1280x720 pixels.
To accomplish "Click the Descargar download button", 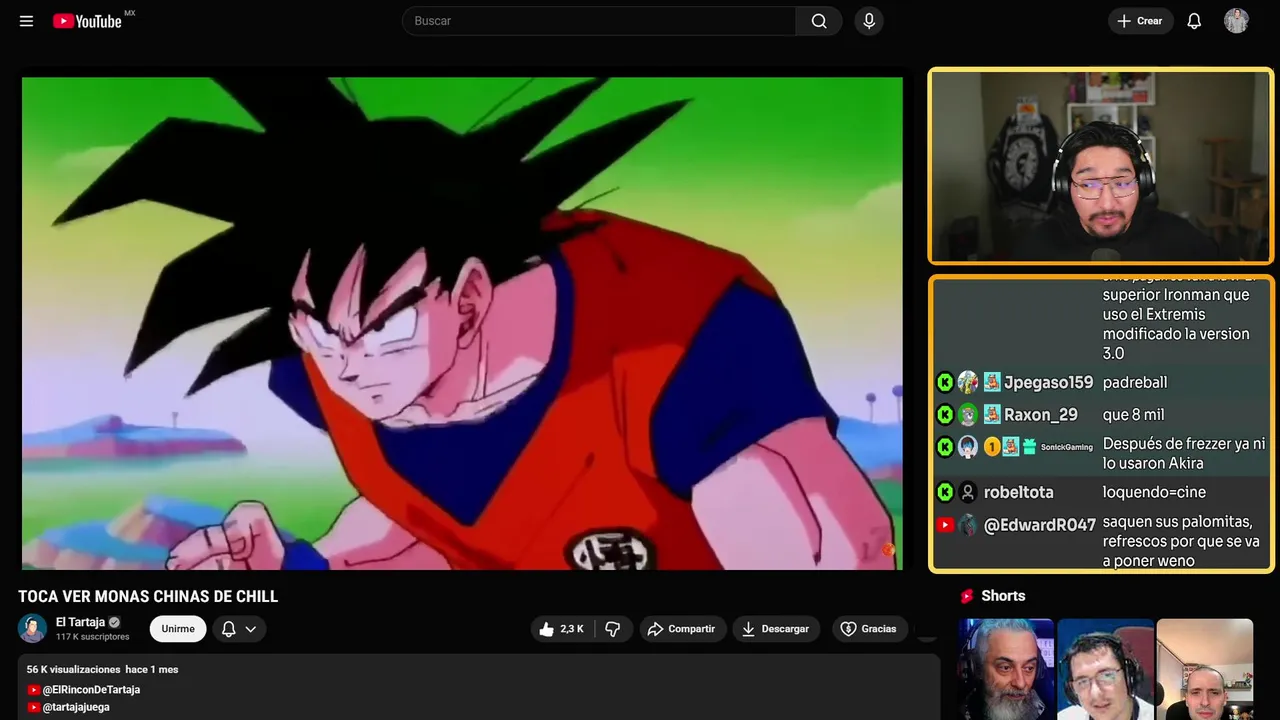I will (x=776, y=629).
